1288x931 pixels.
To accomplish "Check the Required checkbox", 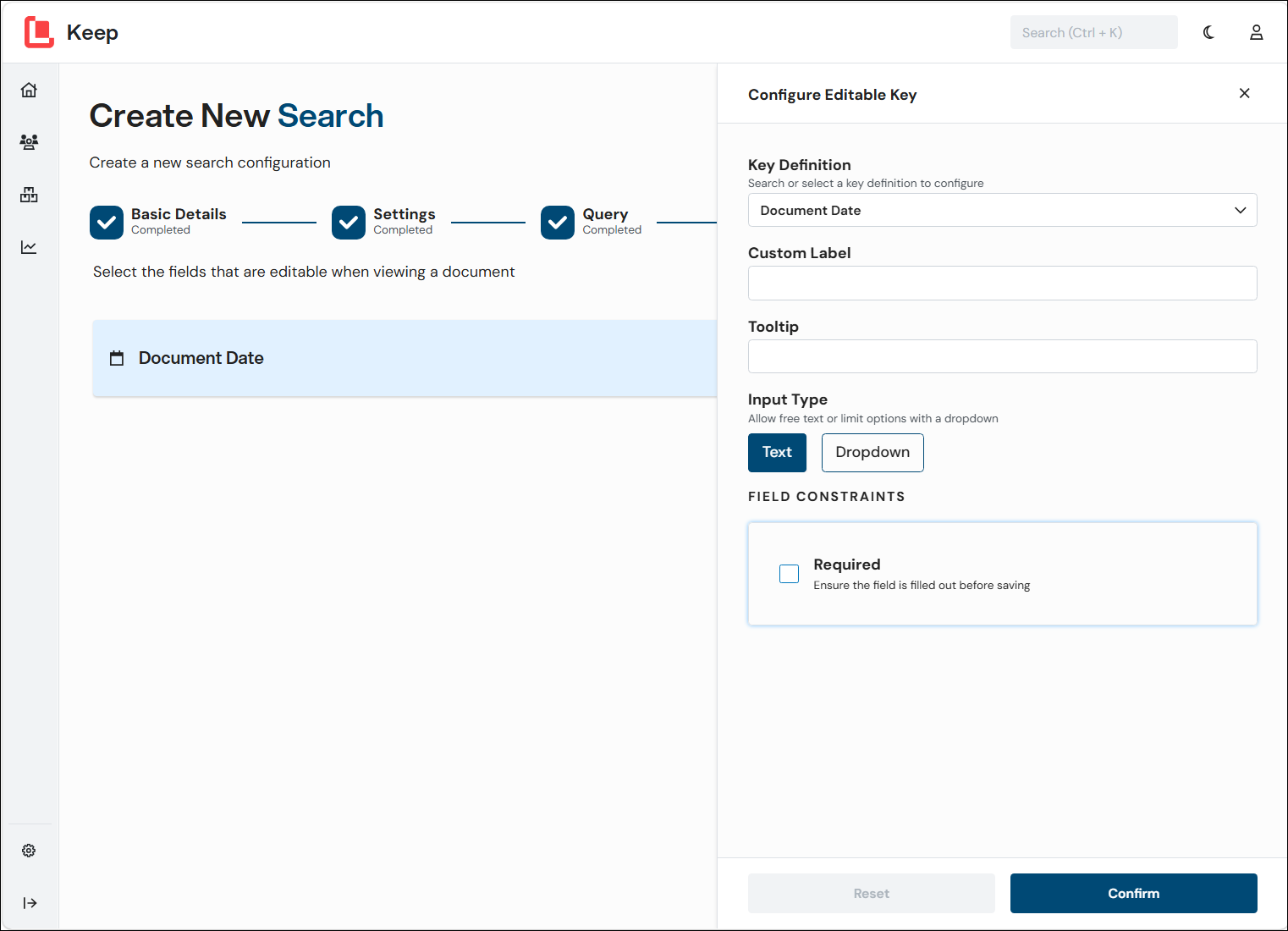I will [789, 574].
